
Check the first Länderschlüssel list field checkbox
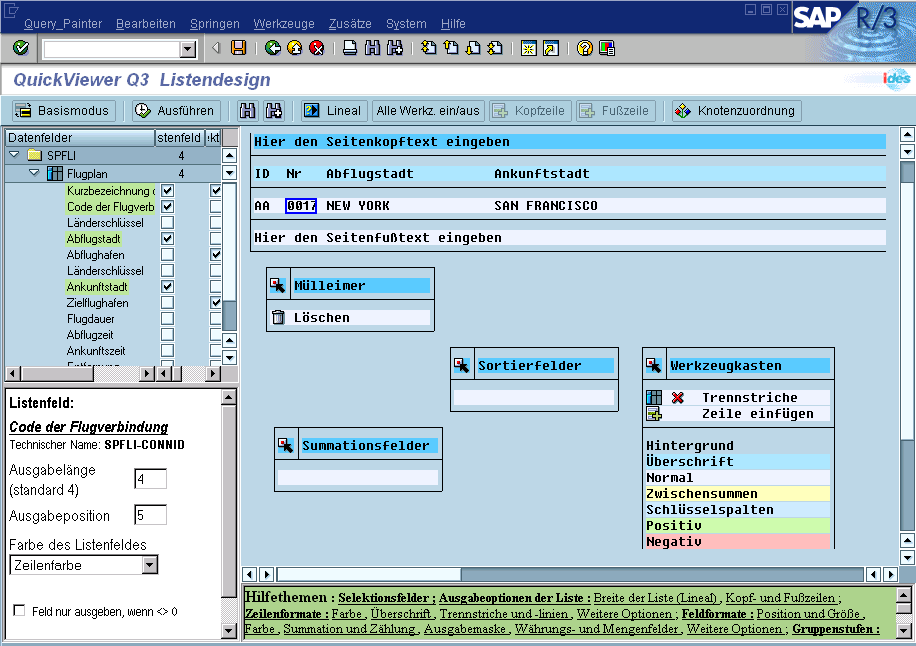tap(168, 223)
